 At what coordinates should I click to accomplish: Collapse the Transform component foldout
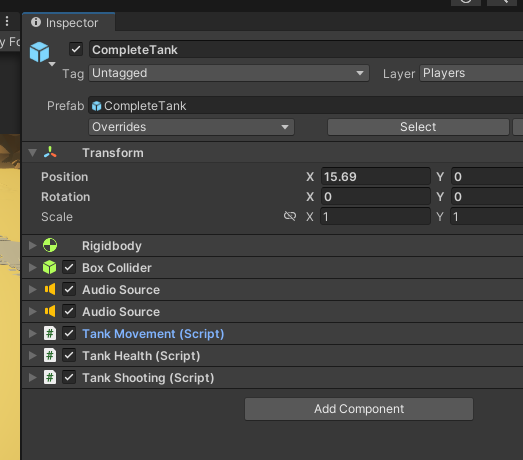[x=32, y=153]
